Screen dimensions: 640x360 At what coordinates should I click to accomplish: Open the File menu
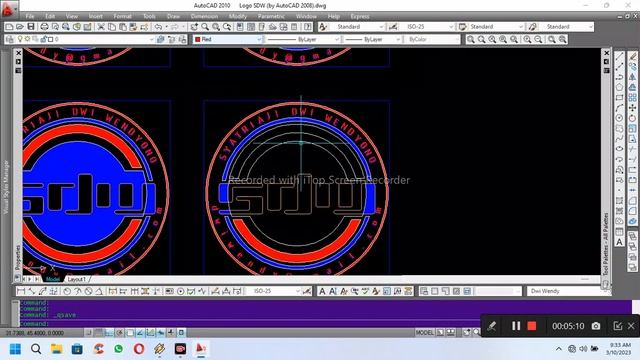[30, 16]
